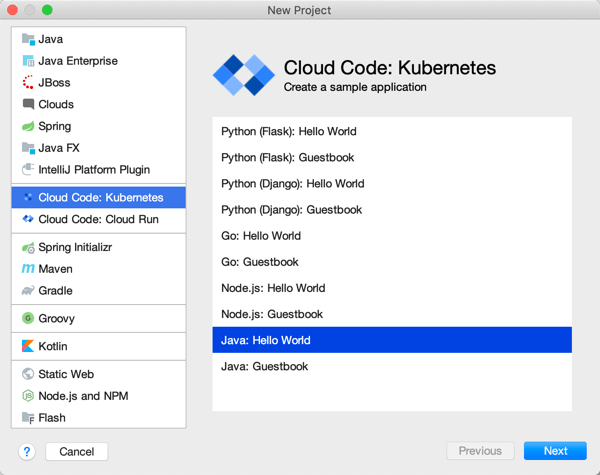
Task: Choose Spring Initializr generator
Action: pos(75,247)
